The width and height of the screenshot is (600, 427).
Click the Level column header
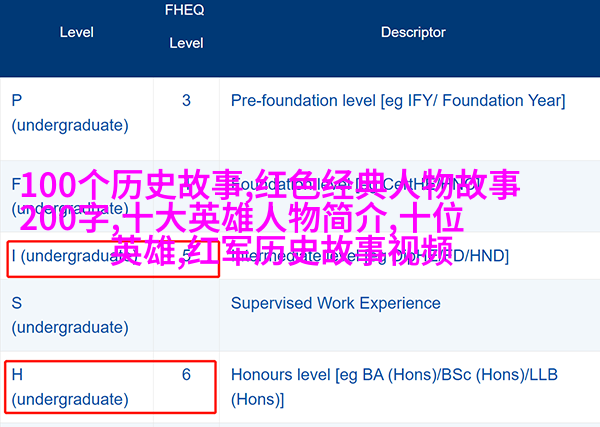coord(77,32)
